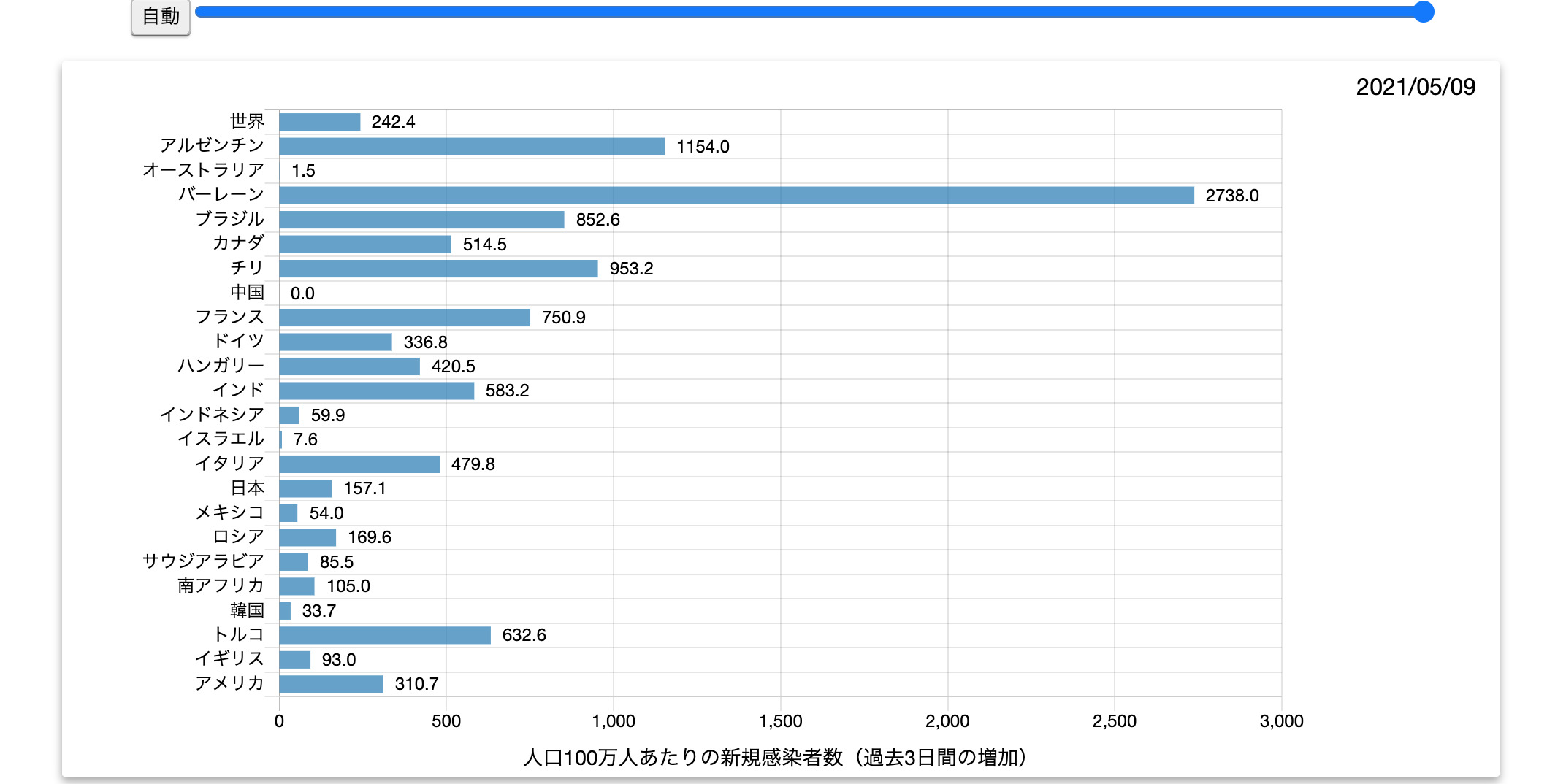This screenshot has width=1547, height=784.
Task: Click the blue slider handle at the end
Action: coord(1423,12)
